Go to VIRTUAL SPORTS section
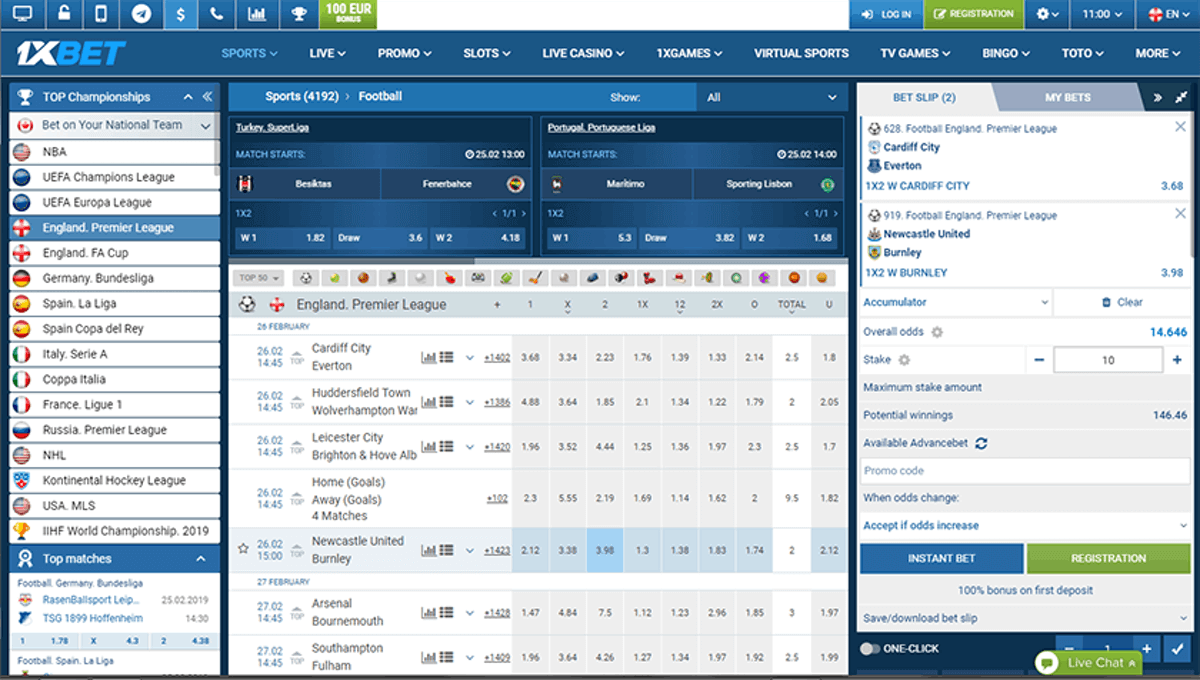Image resolution: width=1200 pixels, height=680 pixels. 801,53
